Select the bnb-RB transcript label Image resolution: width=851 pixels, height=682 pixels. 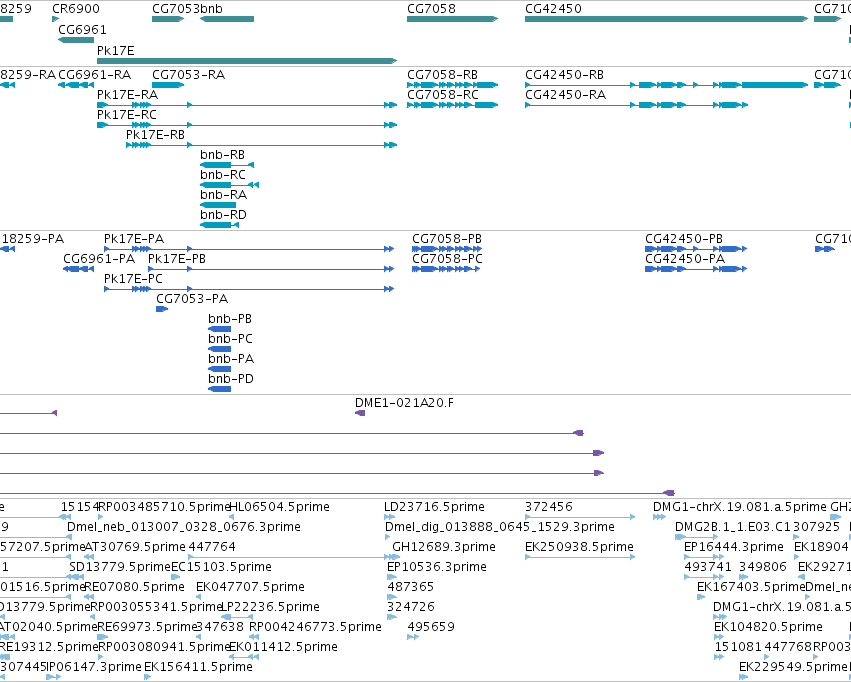click(223, 155)
